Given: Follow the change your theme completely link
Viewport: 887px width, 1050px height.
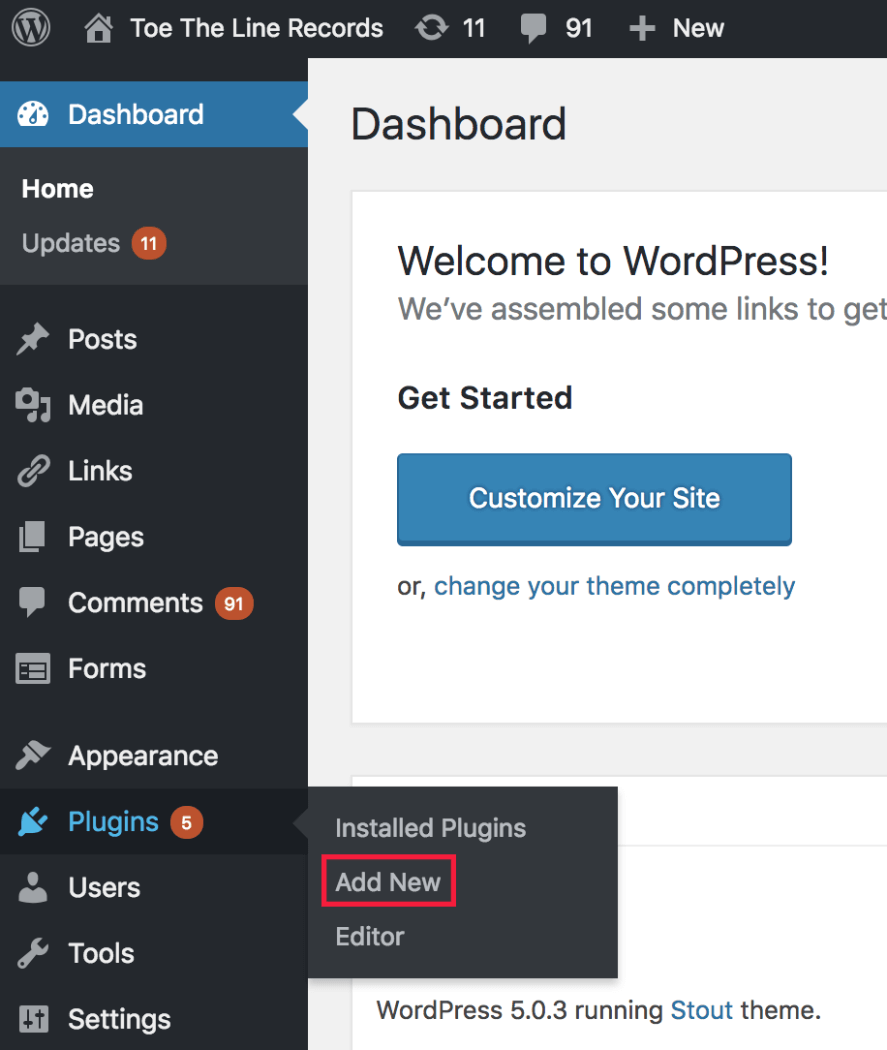Looking at the screenshot, I should 615,586.
